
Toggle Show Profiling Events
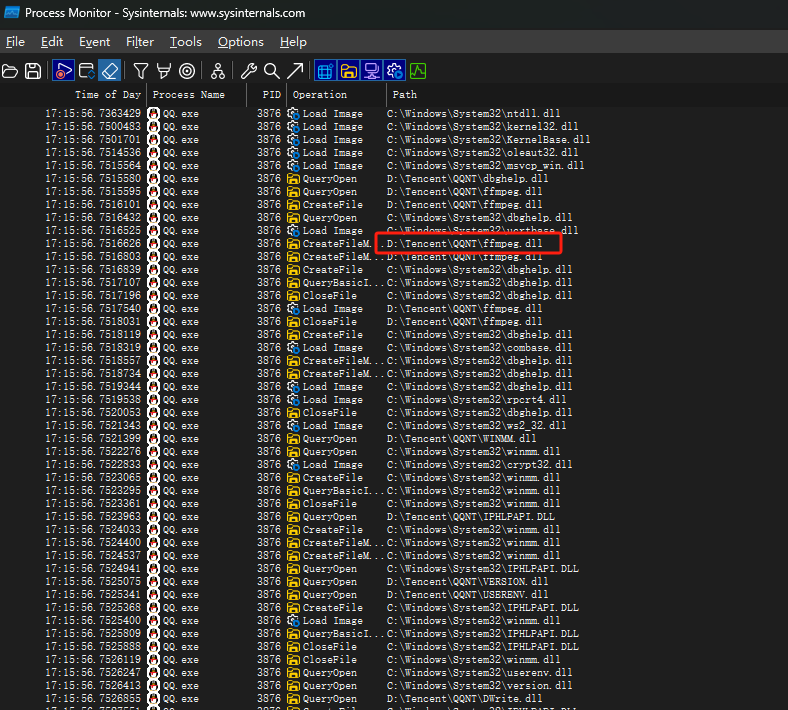(x=418, y=71)
